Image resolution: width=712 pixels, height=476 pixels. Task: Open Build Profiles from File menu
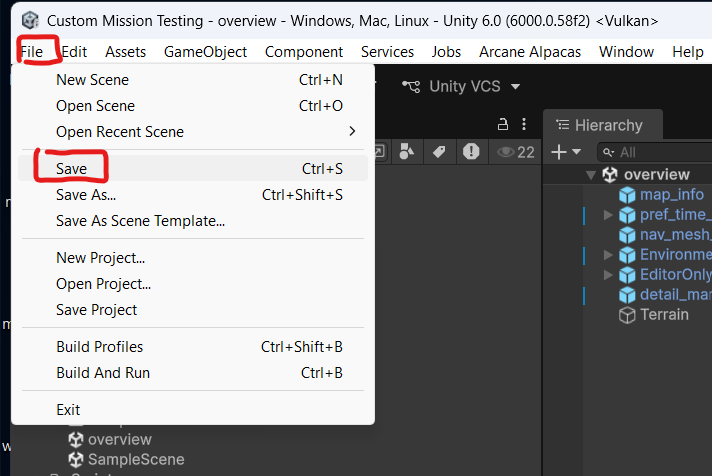[x=193, y=347]
